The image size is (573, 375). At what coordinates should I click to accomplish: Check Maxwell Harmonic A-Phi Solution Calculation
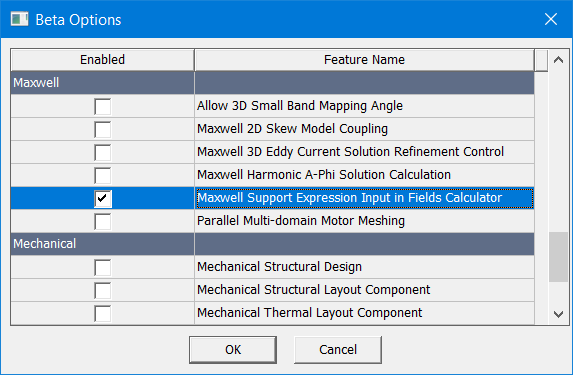pos(102,175)
